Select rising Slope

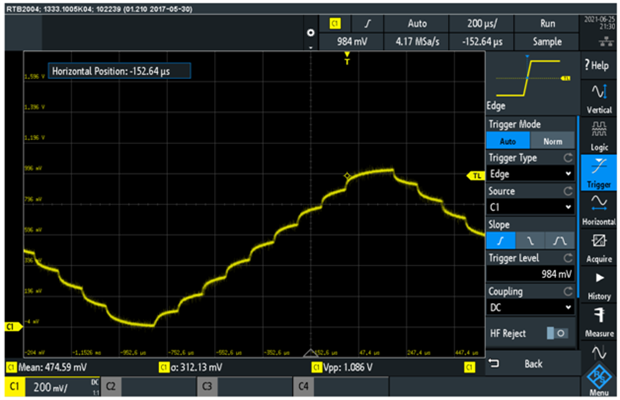pos(501,241)
